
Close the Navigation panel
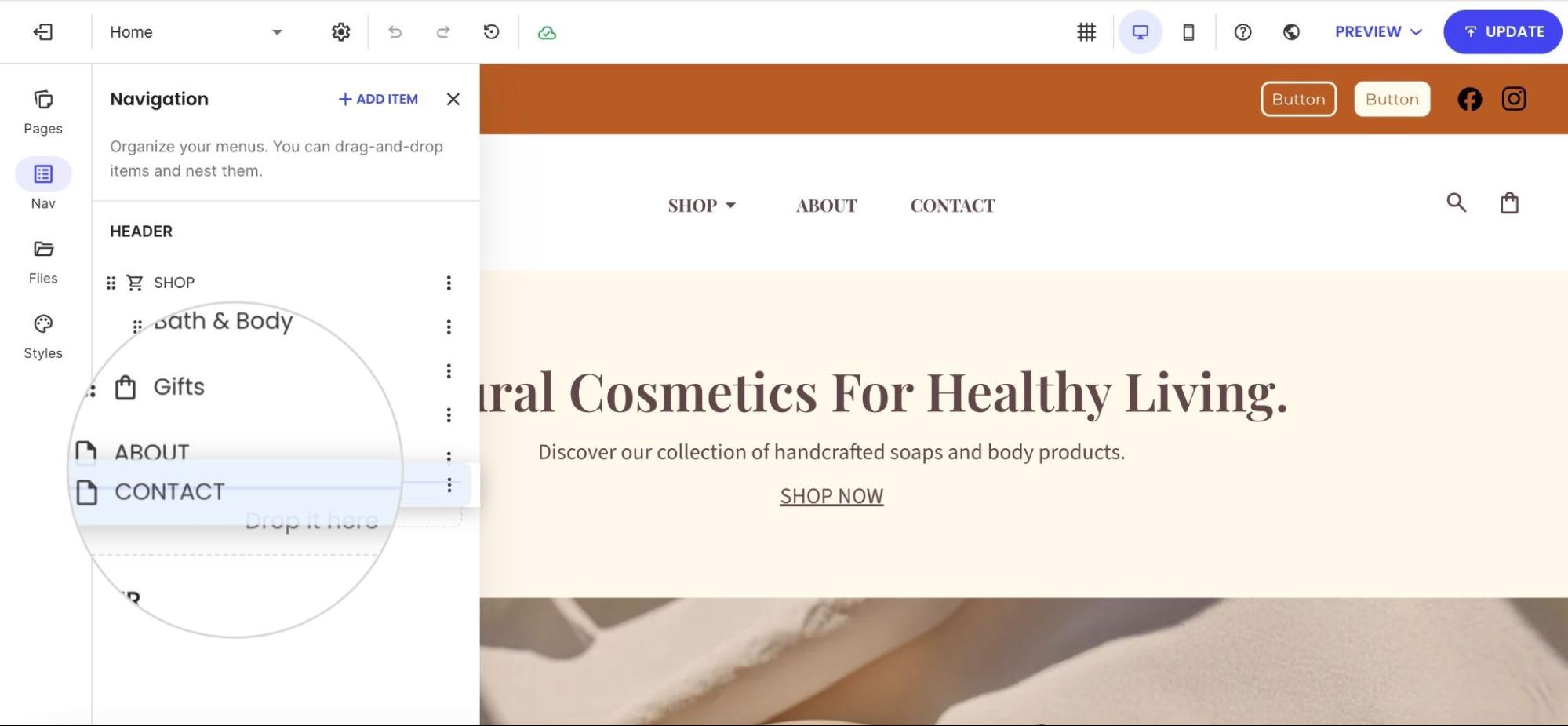pyautogui.click(x=453, y=99)
